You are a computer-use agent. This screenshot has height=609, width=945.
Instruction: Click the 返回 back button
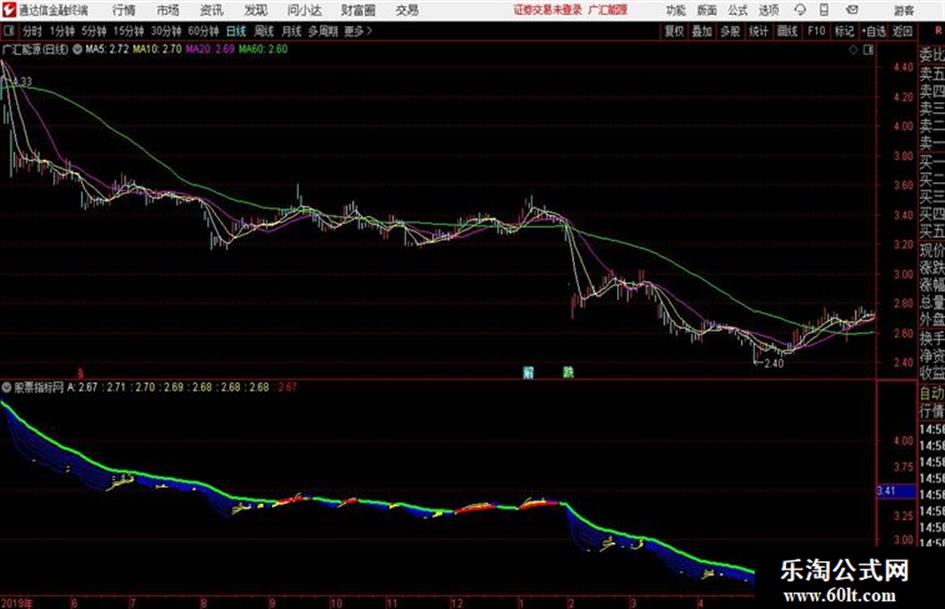point(902,31)
